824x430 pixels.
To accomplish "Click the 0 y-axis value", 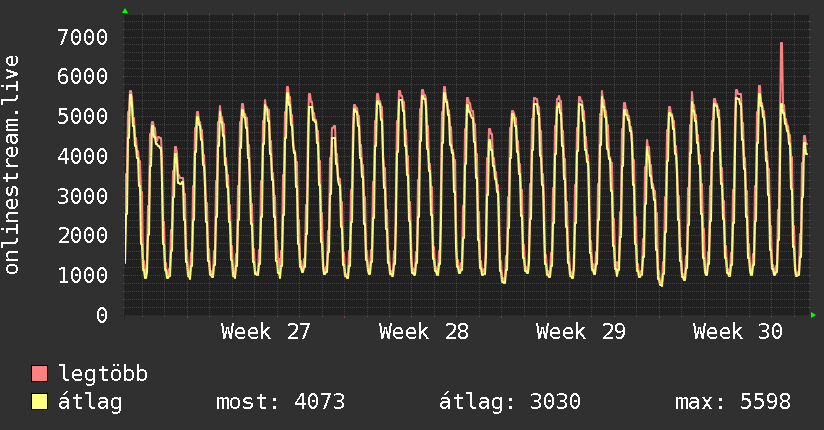I will coord(102,315).
